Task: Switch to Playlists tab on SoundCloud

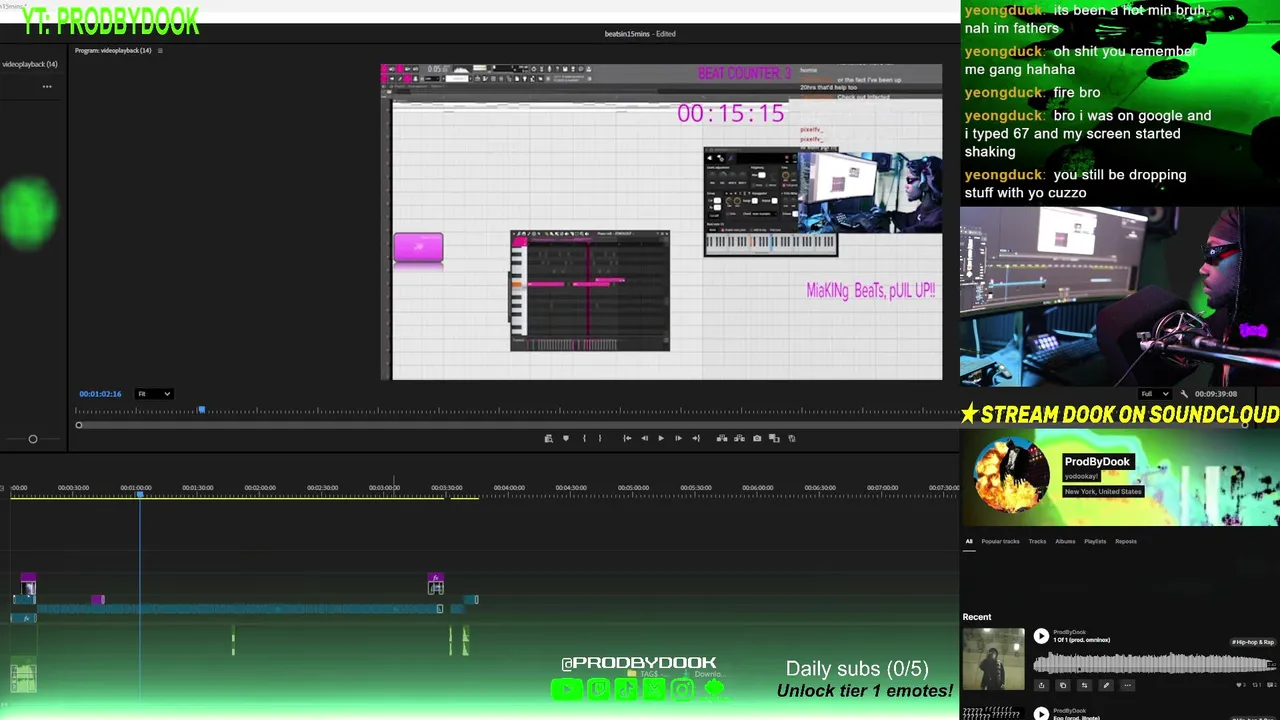Action: (1095, 541)
